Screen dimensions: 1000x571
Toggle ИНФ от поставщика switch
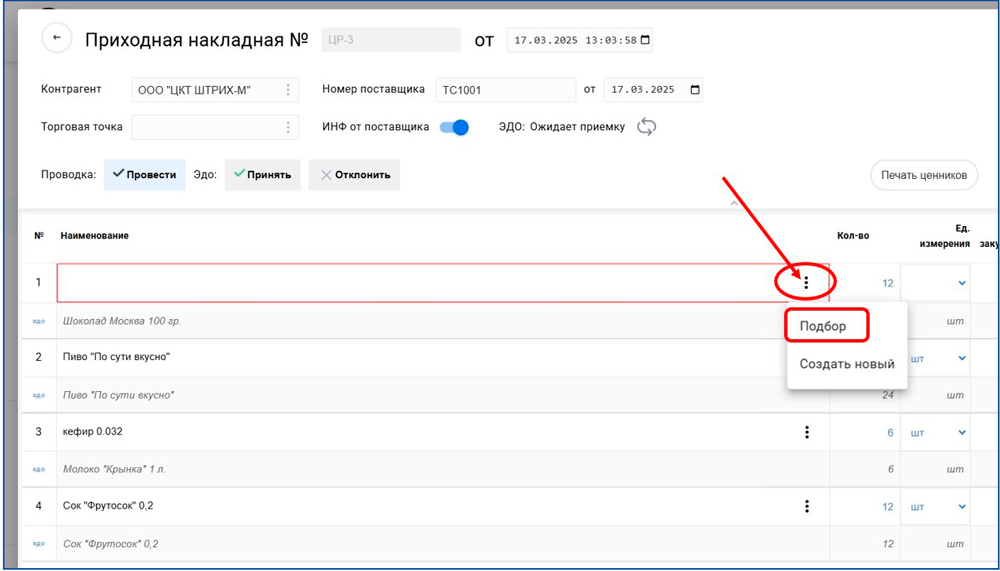coord(454,127)
